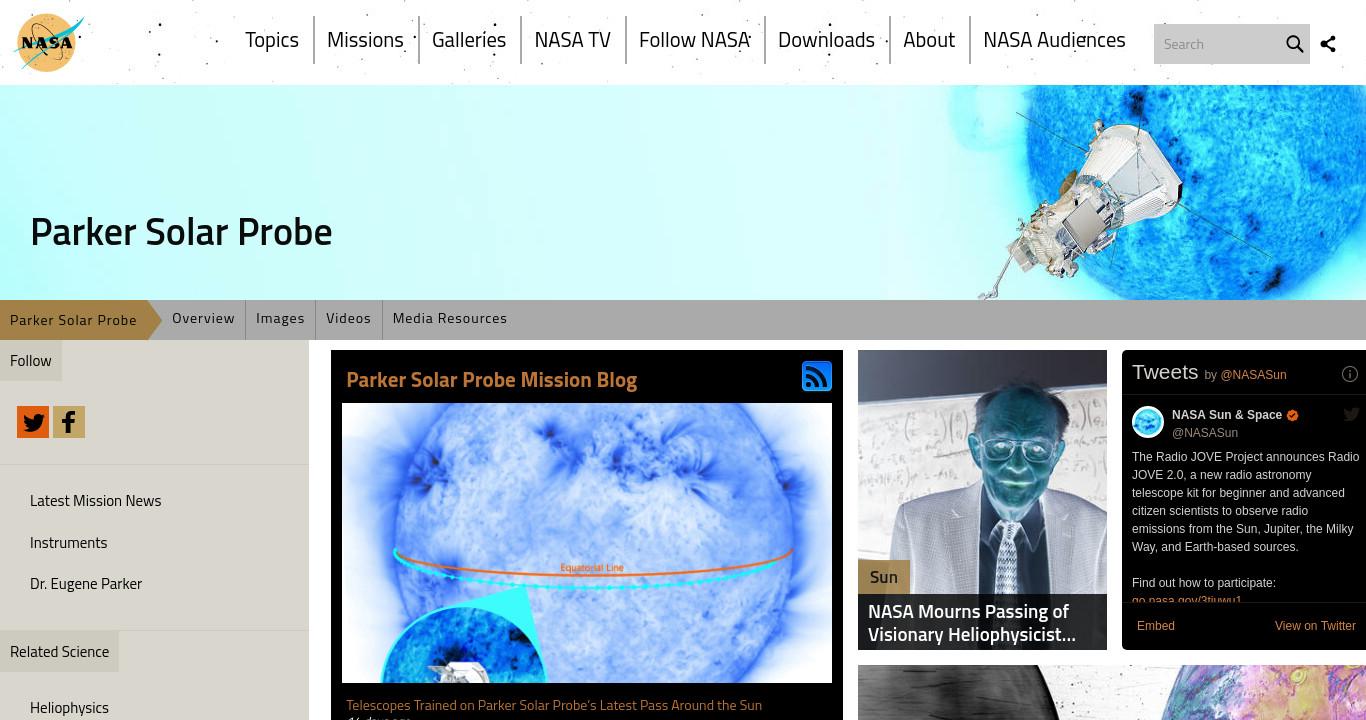Viewport: 1366px width, 720px height.
Task: Open the Heliophysics related science link
Action: point(69,708)
